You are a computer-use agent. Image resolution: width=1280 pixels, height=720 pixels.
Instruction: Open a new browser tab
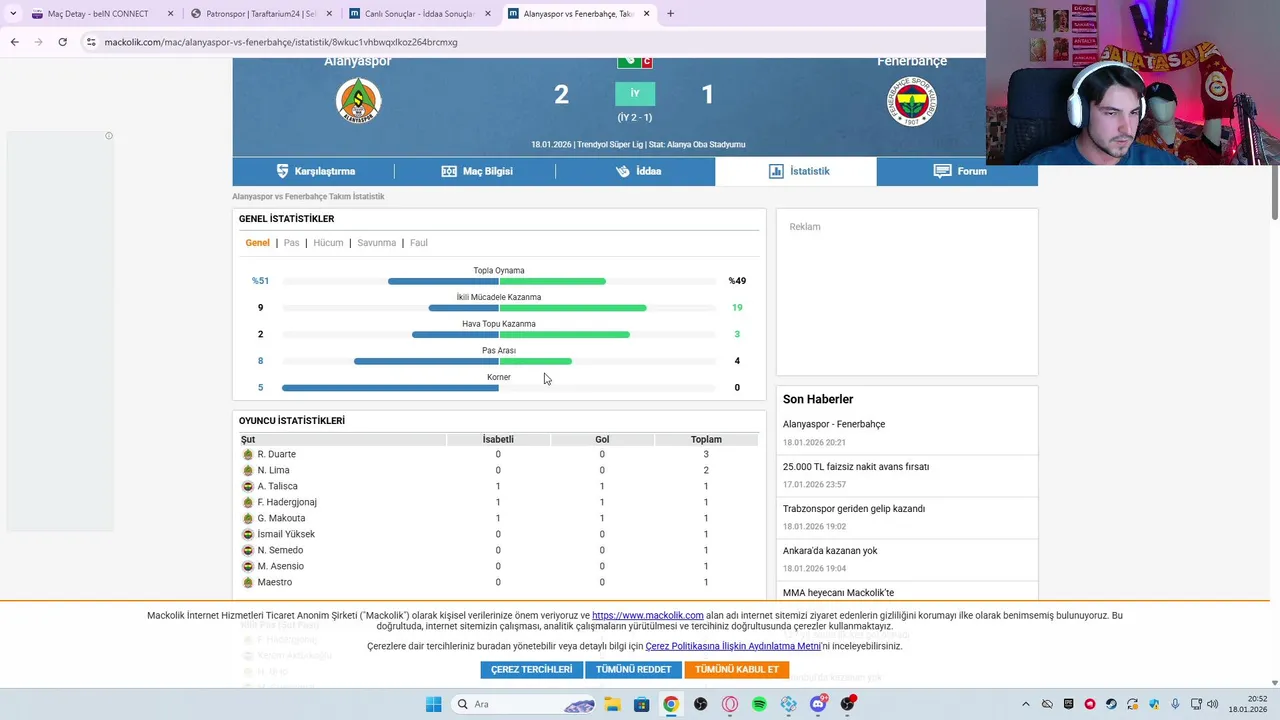pos(670,14)
